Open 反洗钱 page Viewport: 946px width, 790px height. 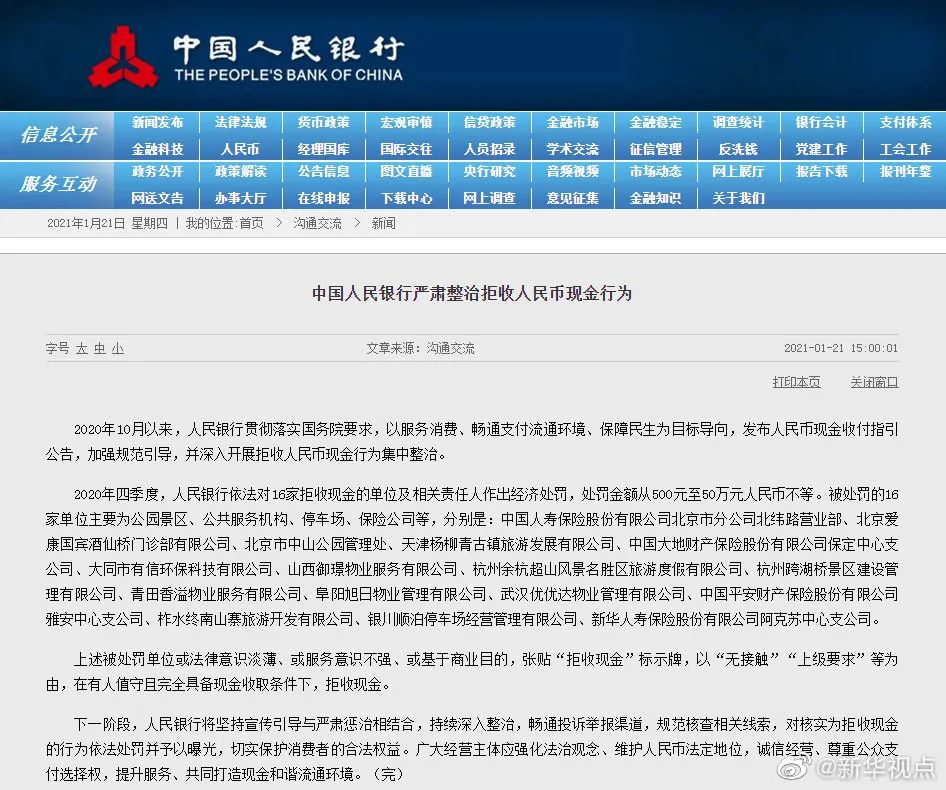point(738,149)
